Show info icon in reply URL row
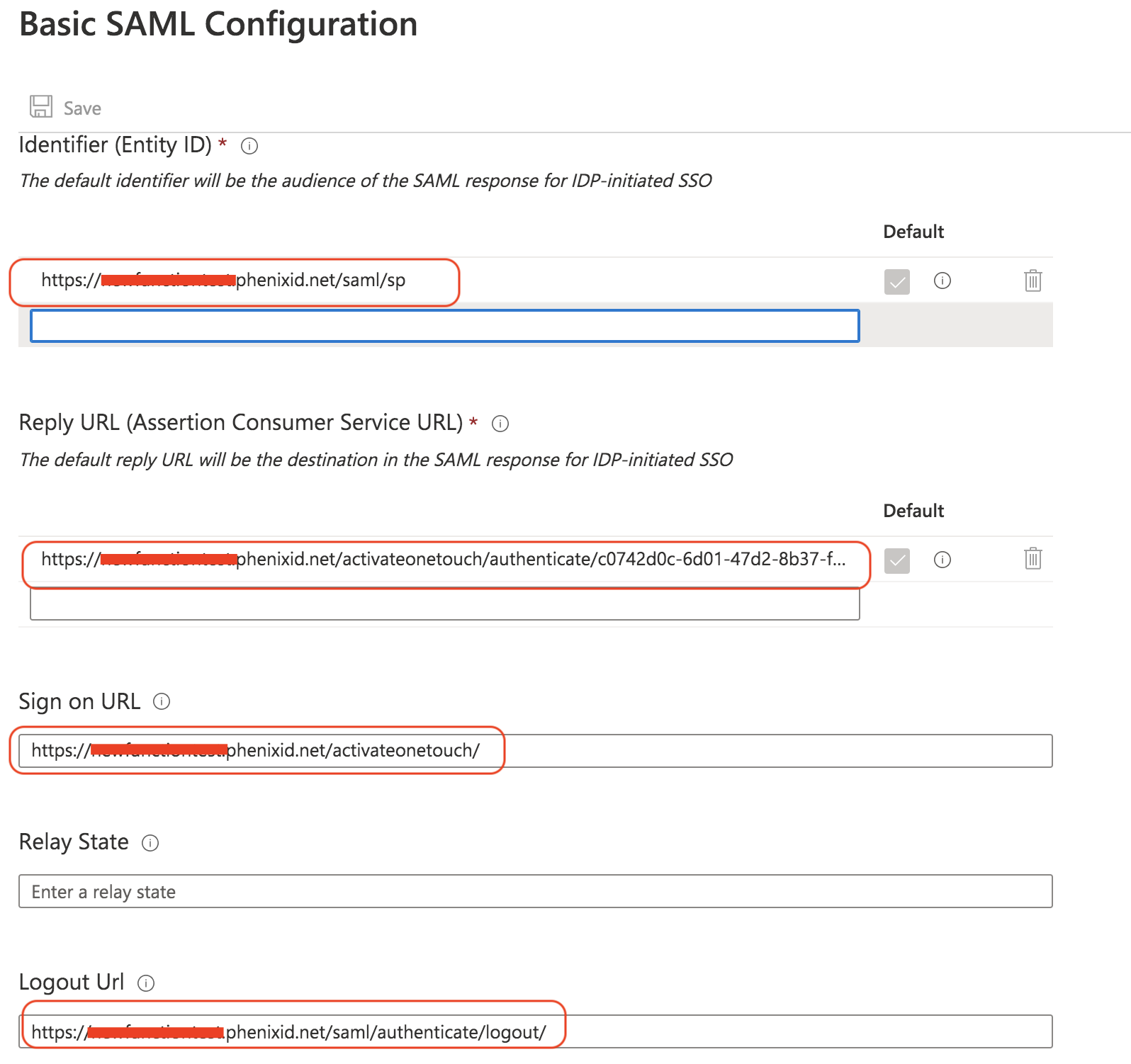The image size is (1131, 1064). click(x=942, y=560)
